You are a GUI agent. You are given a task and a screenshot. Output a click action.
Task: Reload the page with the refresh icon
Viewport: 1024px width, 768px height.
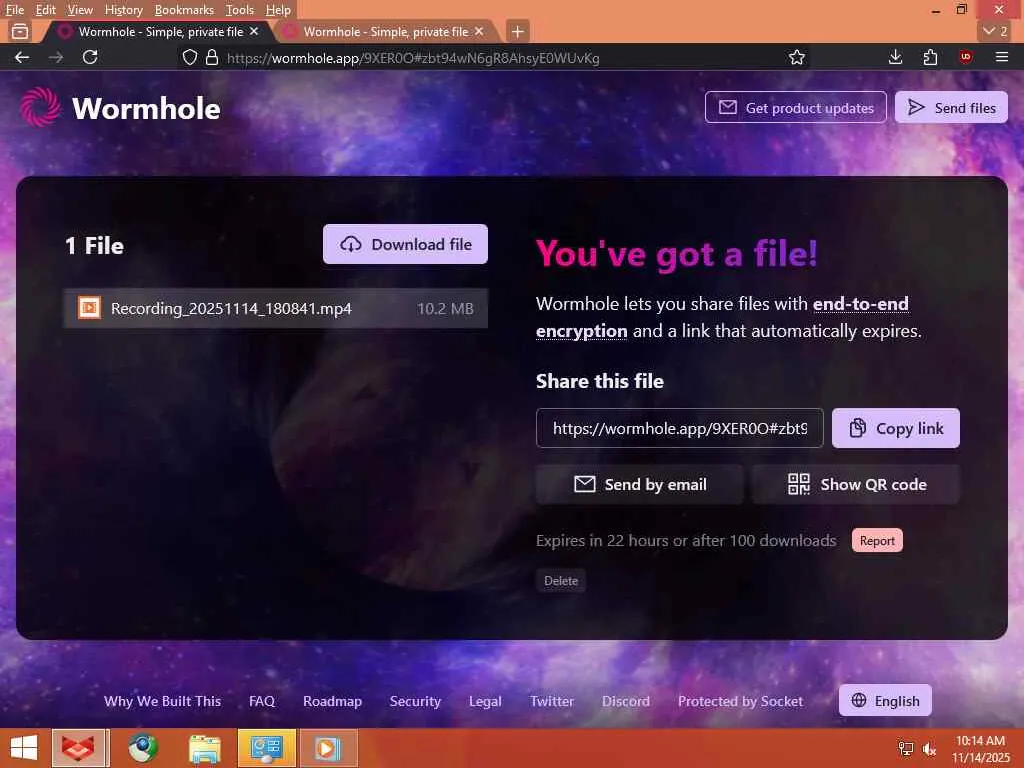[90, 57]
